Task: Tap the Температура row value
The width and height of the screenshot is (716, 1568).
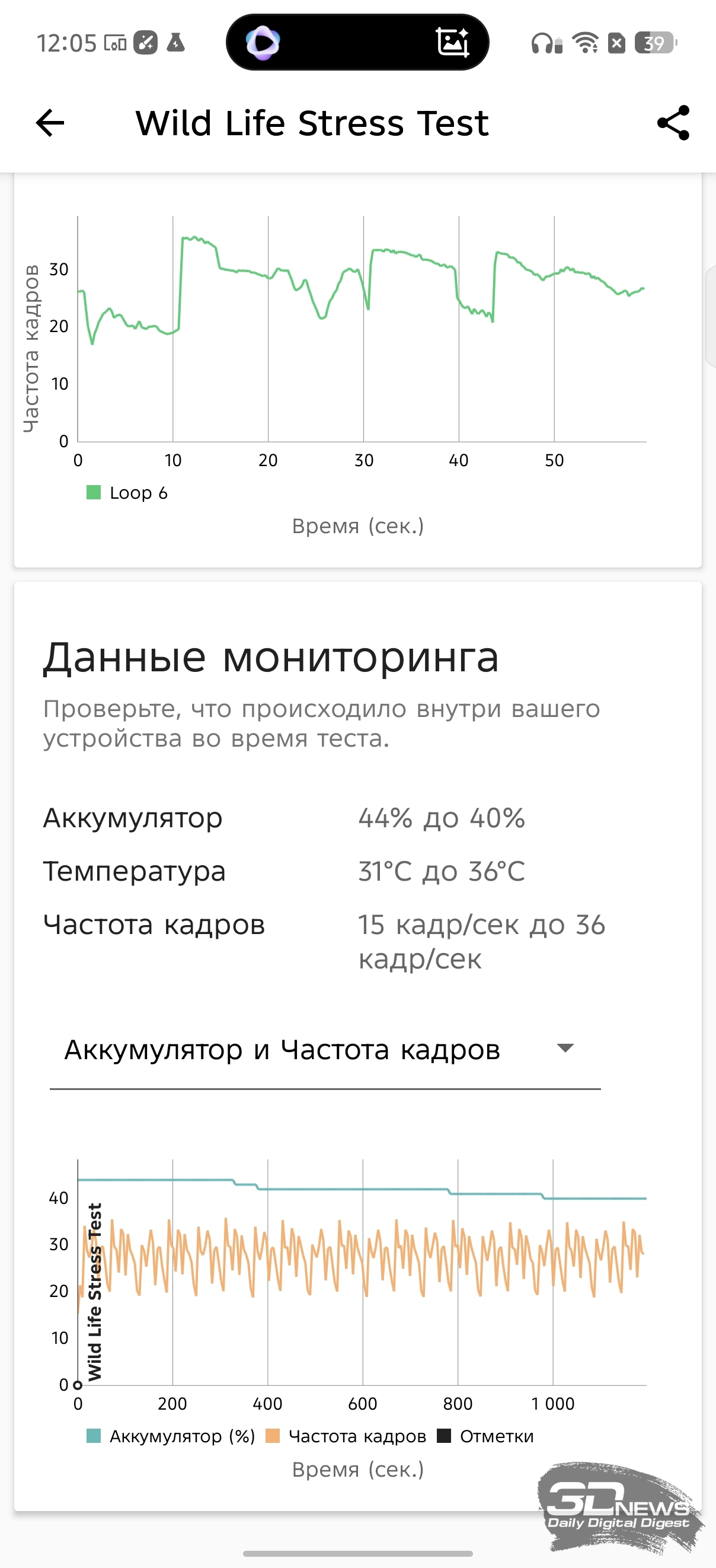Action: pyautogui.click(x=441, y=871)
